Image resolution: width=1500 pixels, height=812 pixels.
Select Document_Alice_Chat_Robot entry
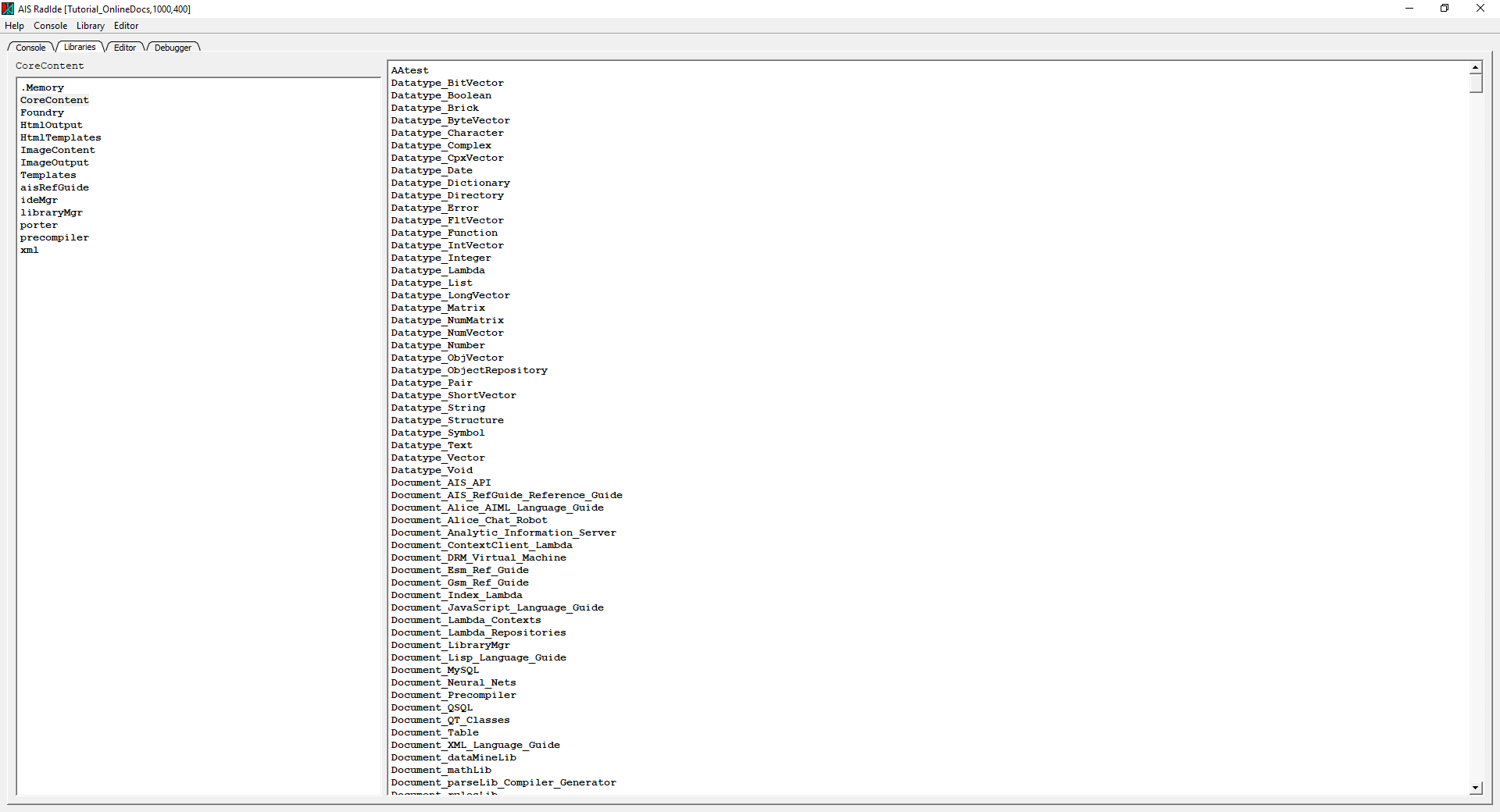[x=470, y=520]
